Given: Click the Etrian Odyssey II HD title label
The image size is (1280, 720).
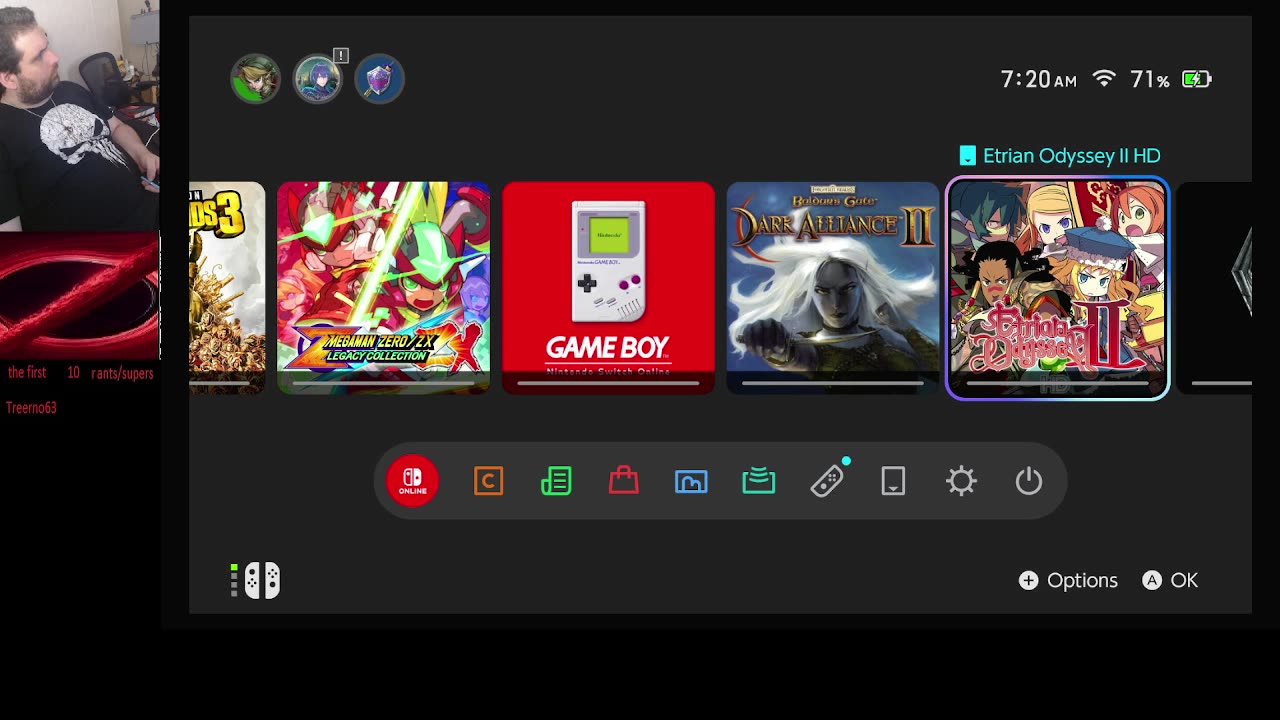Looking at the screenshot, I should click(x=1071, y=156).
